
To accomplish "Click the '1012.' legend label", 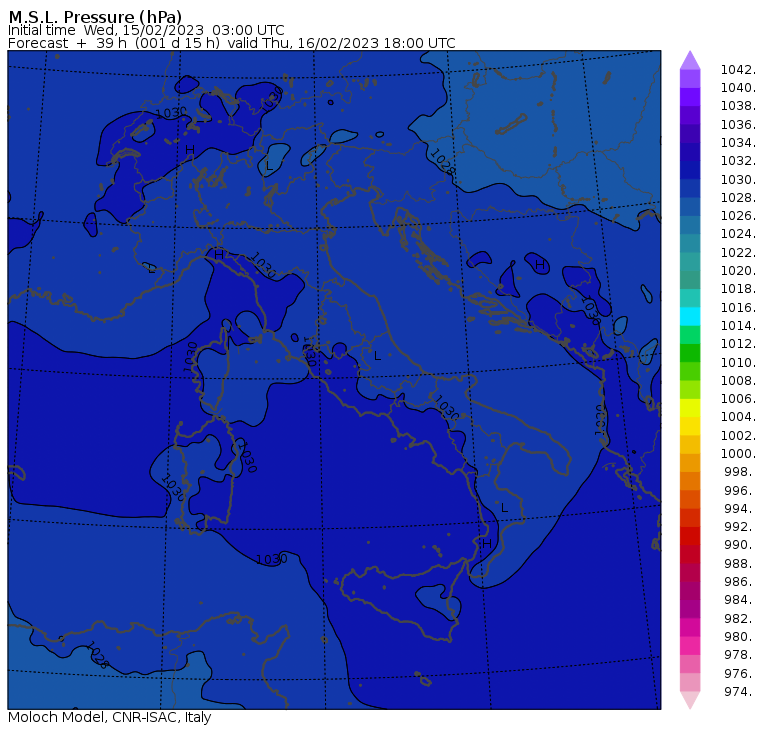I will (x=738, y=344).
